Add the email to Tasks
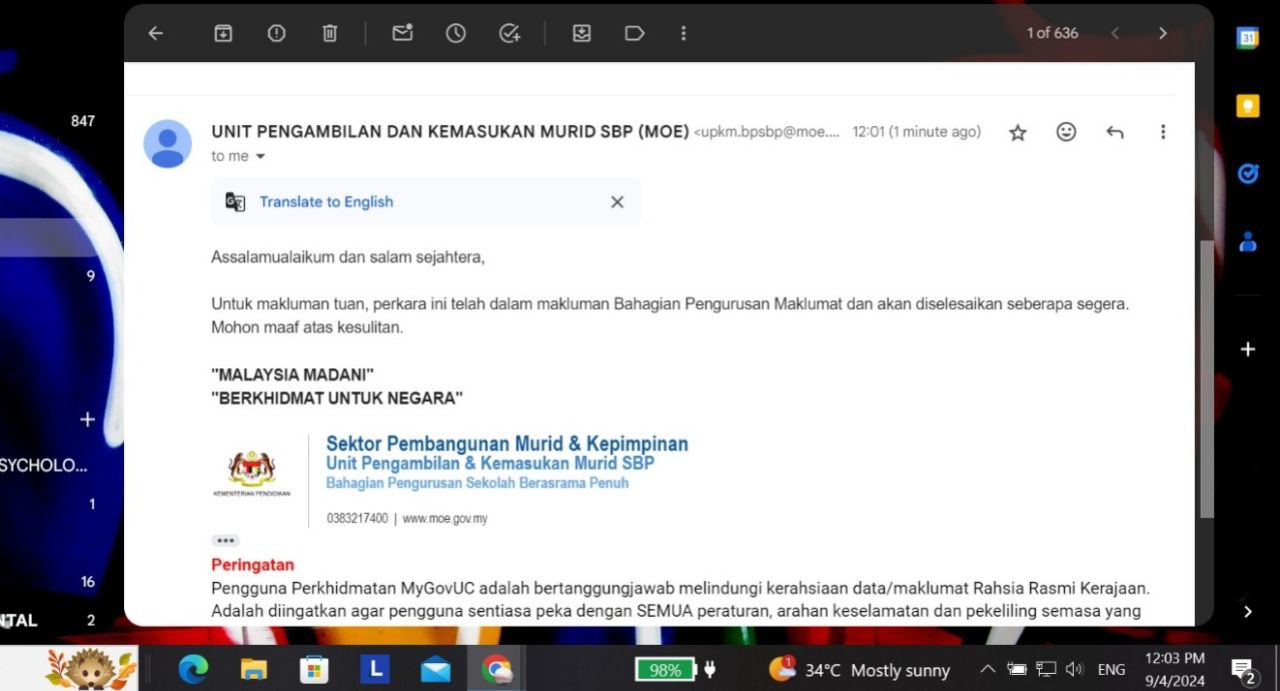1280x691 pixels. 510,33
